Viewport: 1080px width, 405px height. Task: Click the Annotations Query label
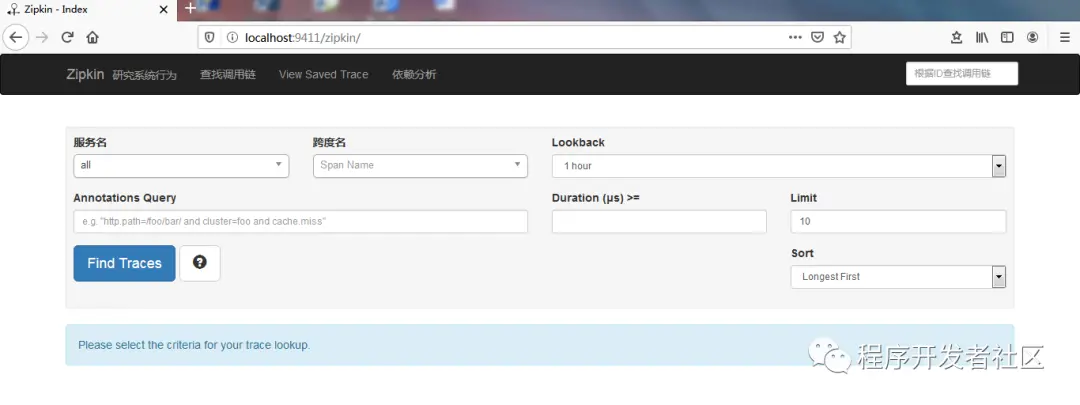(125, 198)
